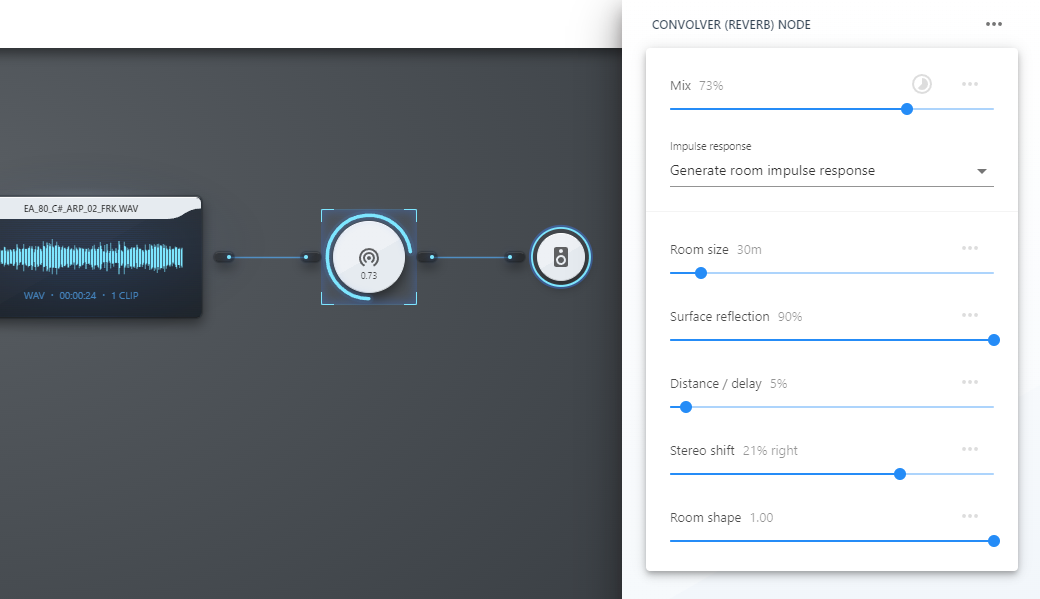The height and width of the screenshot is (599, 1040).
Task: Click the Mix automation clock icon
Action: point(922,84)
